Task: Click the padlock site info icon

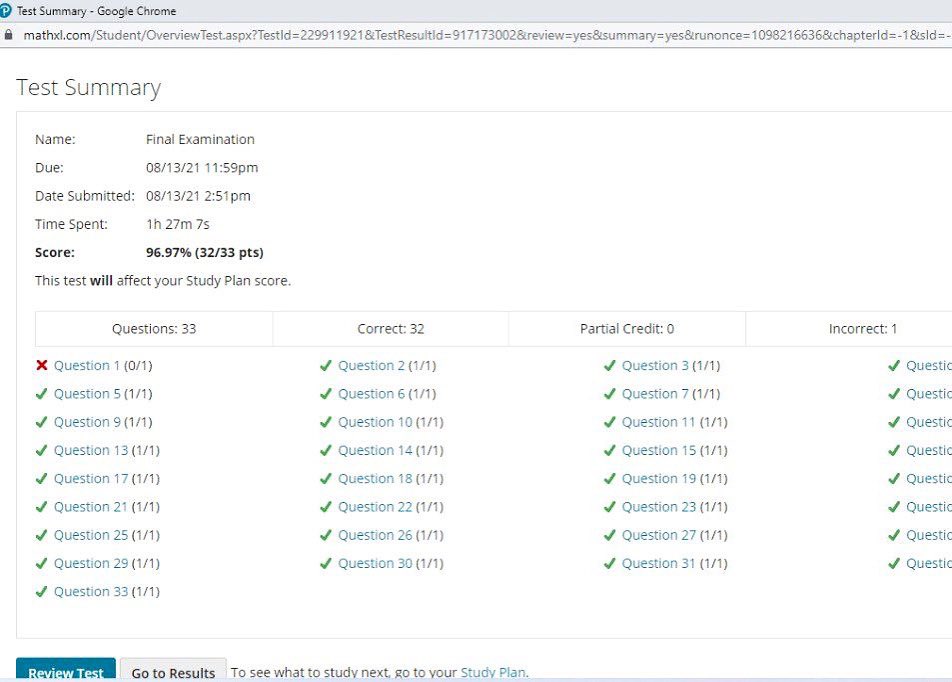Action: coord(8,35)
